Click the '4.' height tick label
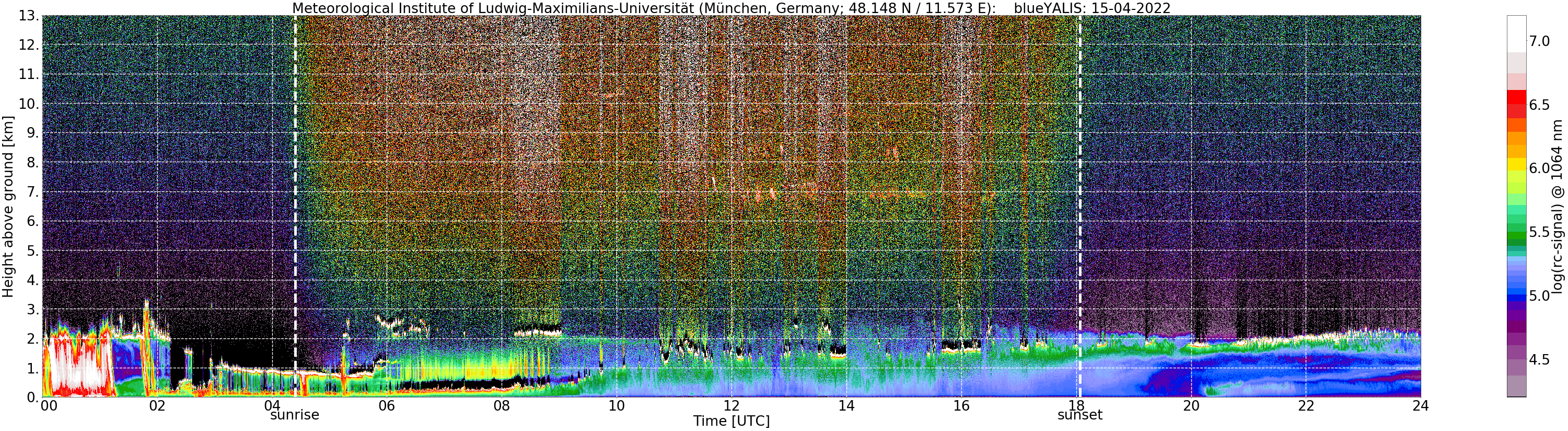1568x431 pixels. (33, 280)
